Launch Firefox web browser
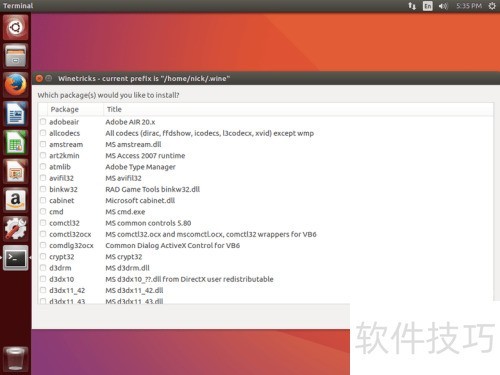The width and height of the screenshot is (500, 375). 15,85
